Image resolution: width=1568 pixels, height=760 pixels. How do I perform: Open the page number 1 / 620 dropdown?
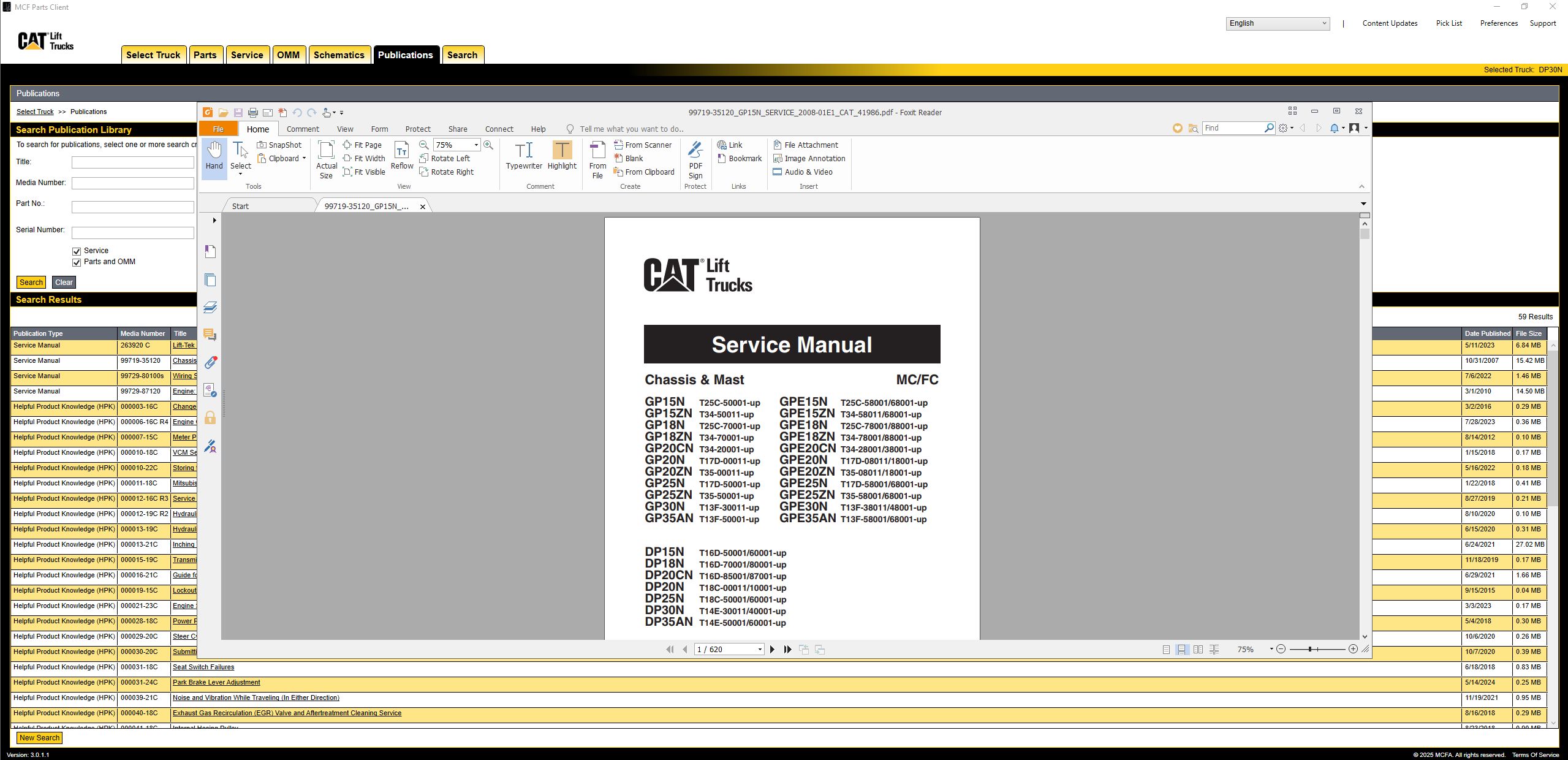click(x=760, y=650)
